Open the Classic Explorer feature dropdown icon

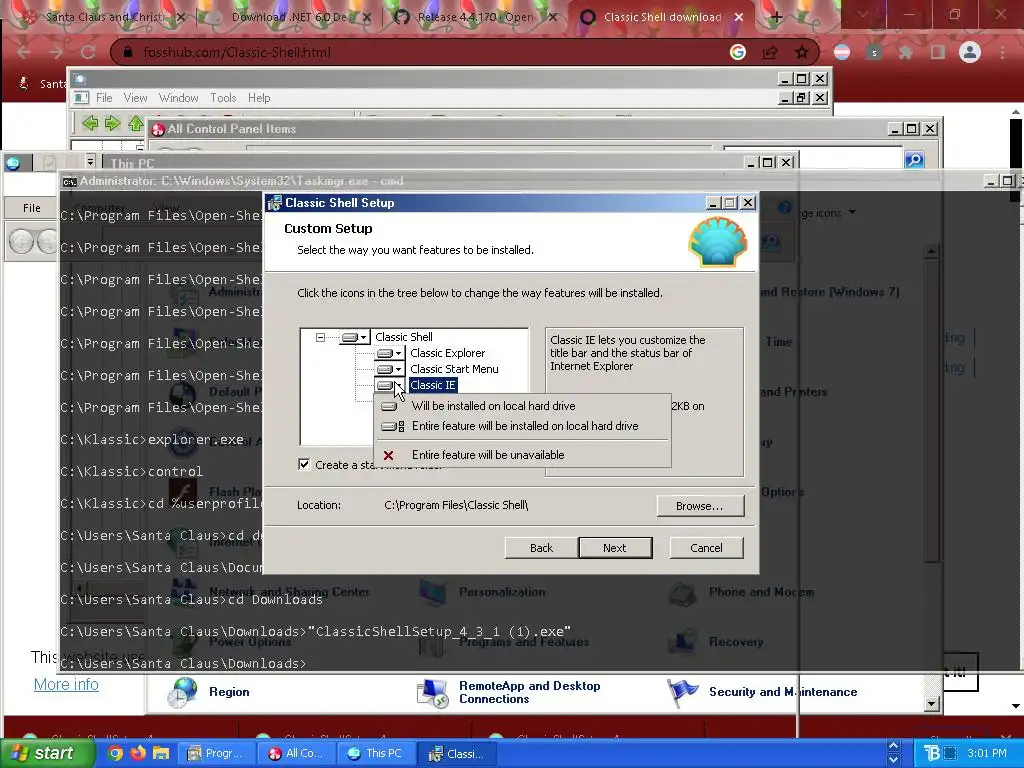click(x=389, y=353)
